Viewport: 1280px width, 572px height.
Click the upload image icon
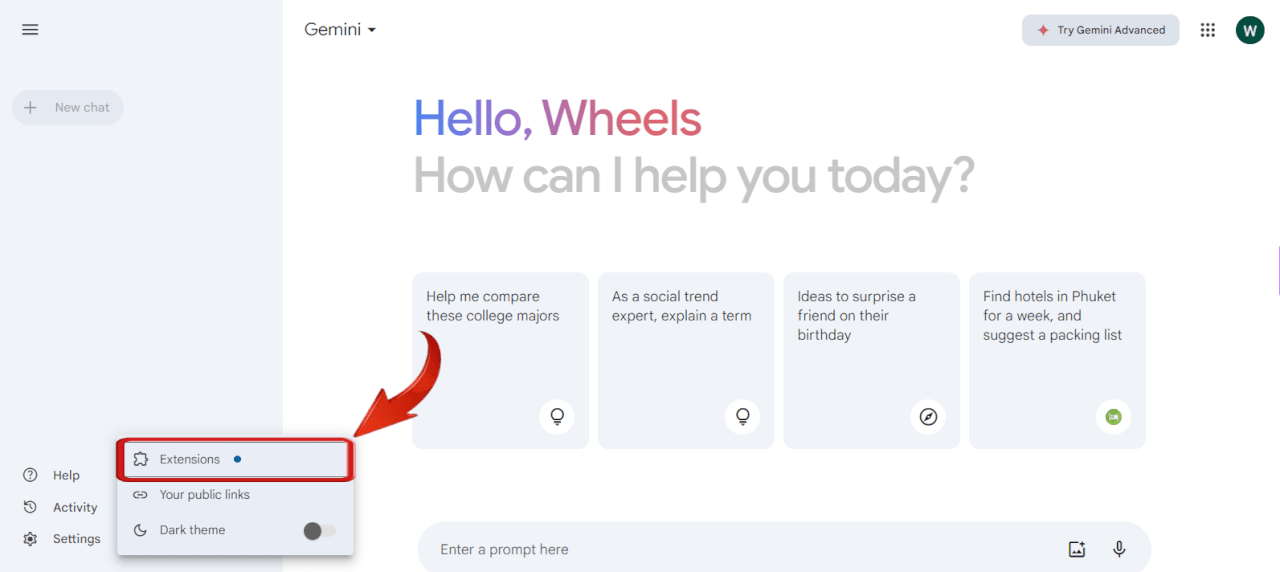point(1077,549)
